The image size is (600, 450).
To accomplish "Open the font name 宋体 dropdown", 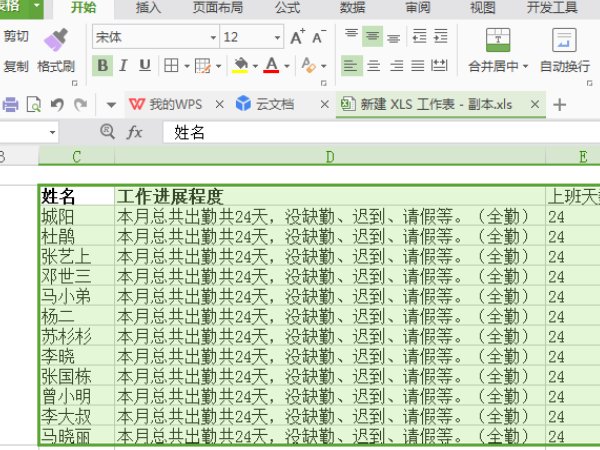I will tap(213, 38).
